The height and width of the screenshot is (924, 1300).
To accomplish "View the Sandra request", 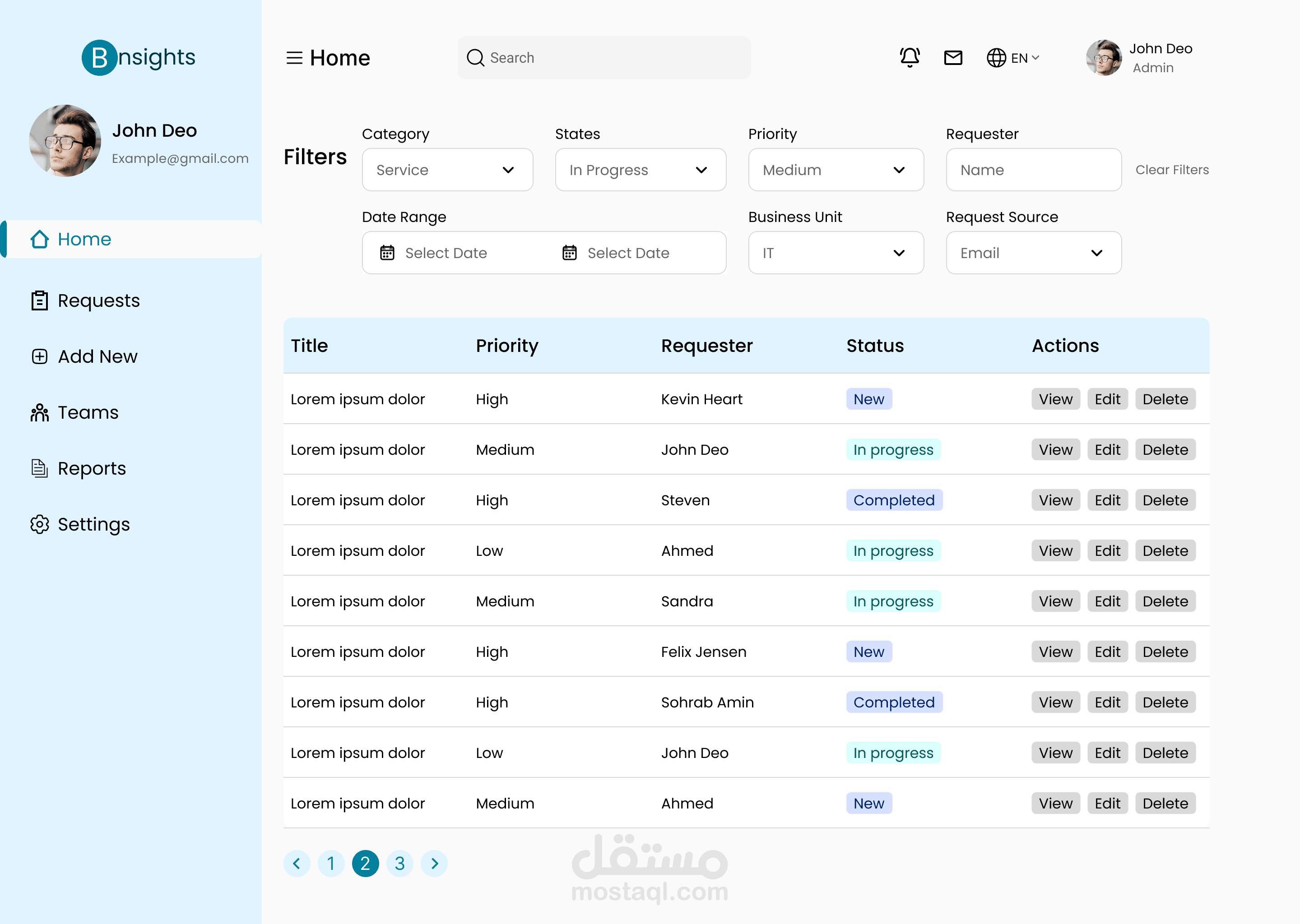I will [x=1055, y=601].
